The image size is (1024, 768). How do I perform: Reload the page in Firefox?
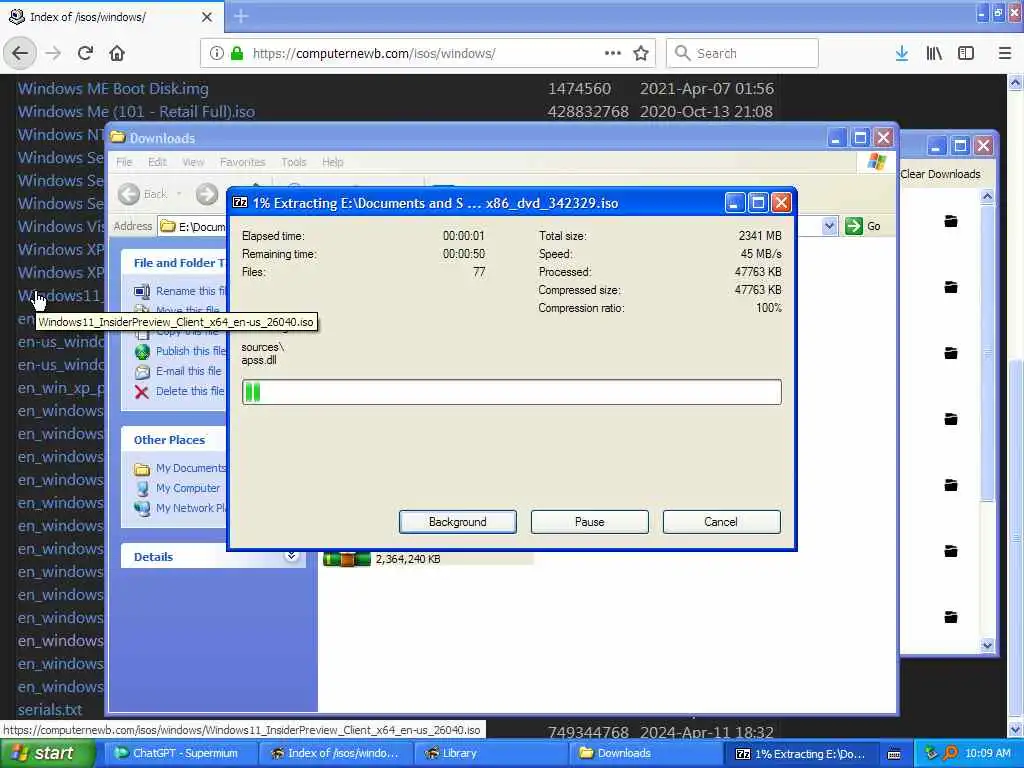click(85, 54)
